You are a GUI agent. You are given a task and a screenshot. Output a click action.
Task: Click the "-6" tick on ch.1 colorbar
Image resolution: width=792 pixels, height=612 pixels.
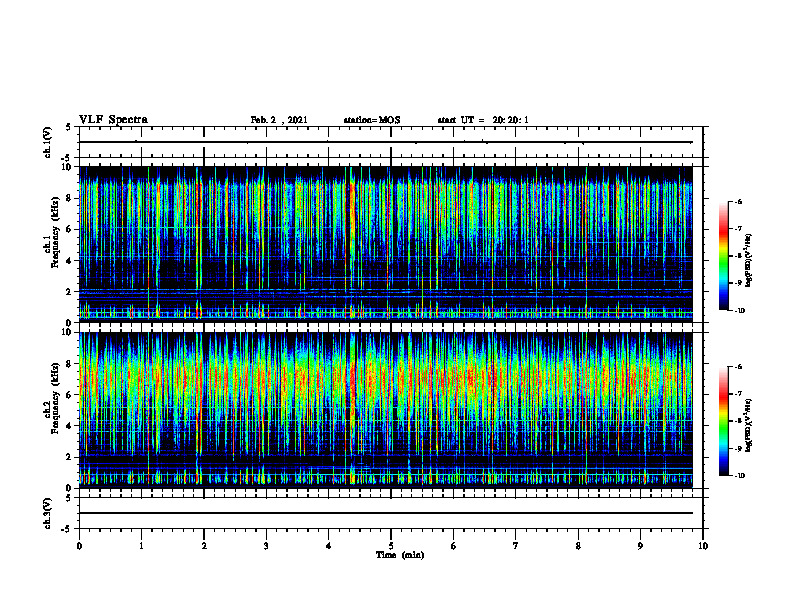coord(738,201)
